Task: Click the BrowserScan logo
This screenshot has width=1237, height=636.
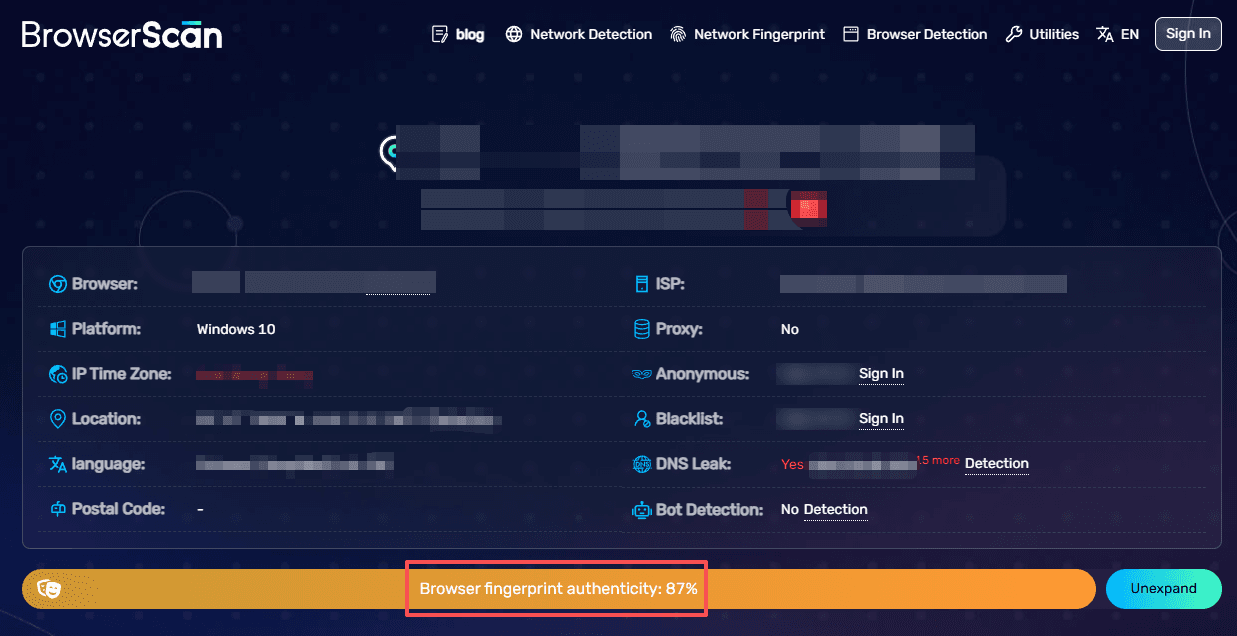Action: pos(120,33)
